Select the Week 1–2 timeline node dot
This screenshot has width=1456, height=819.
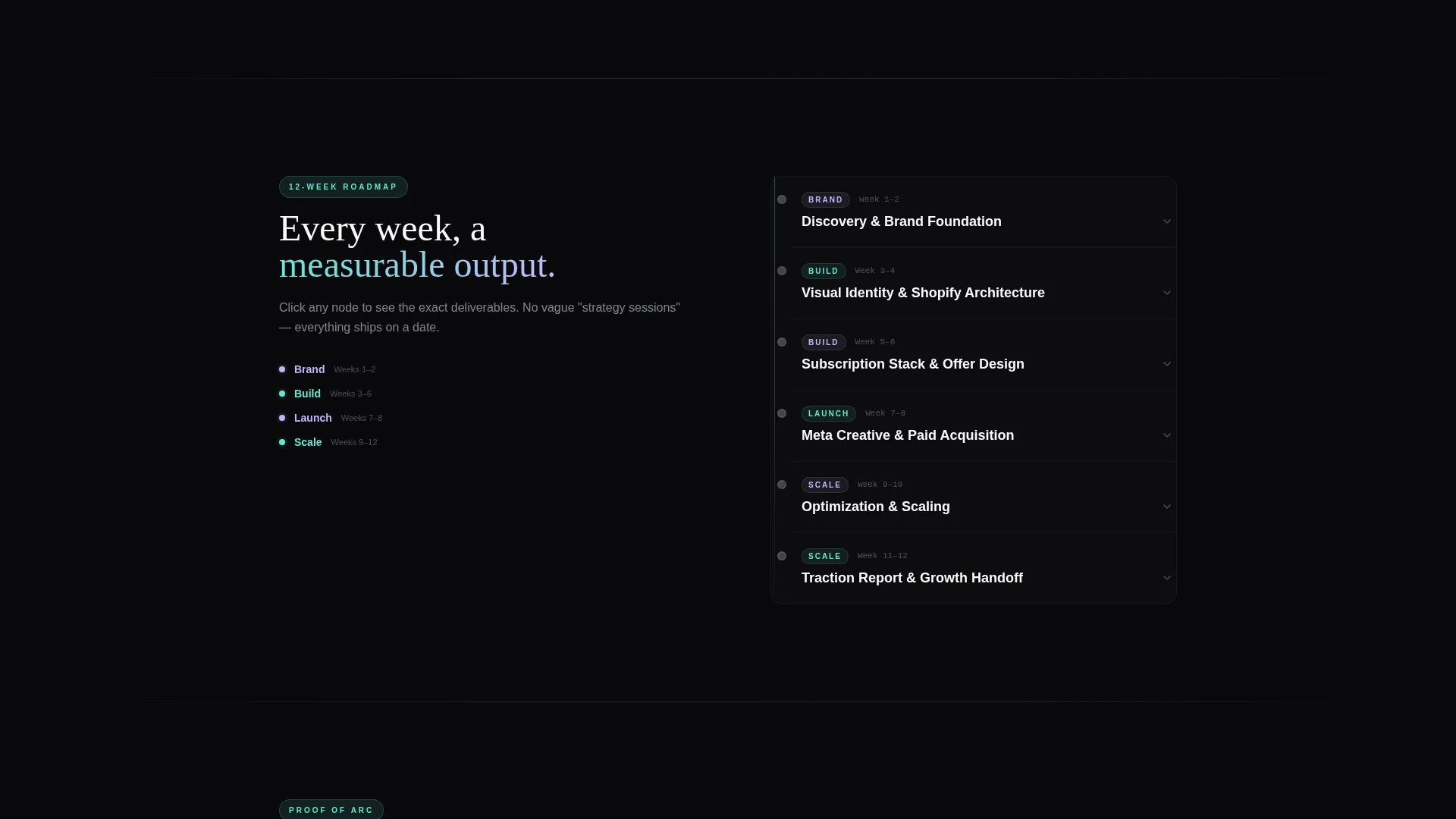tap(782, 199)
